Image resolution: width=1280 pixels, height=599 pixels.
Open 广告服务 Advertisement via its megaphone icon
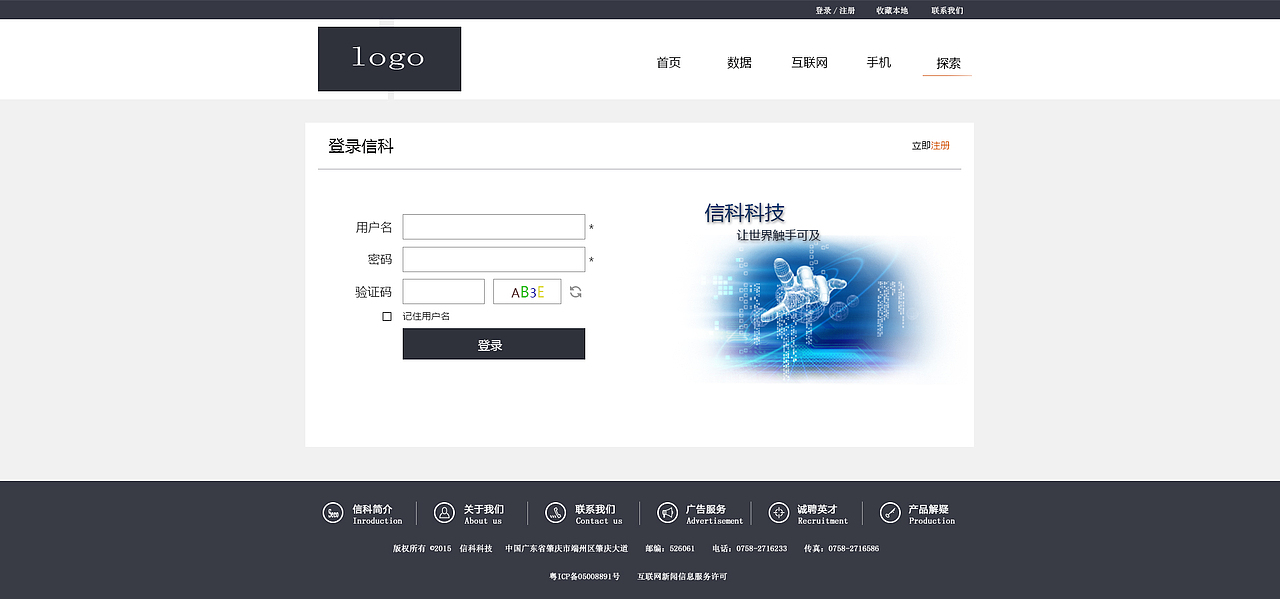pyautogui.click(x=667, y=512)
